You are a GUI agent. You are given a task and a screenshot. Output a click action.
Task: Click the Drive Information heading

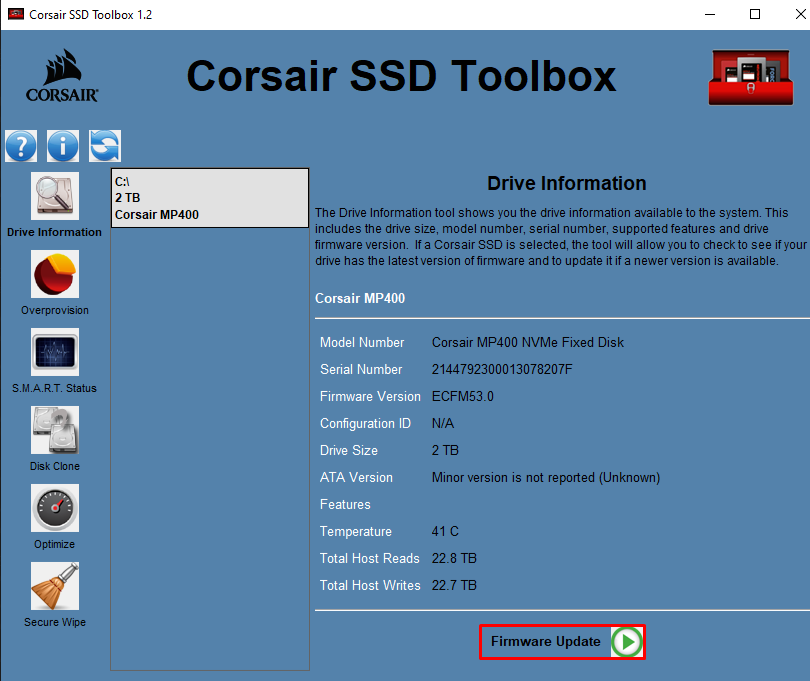[x=566, y=183]
